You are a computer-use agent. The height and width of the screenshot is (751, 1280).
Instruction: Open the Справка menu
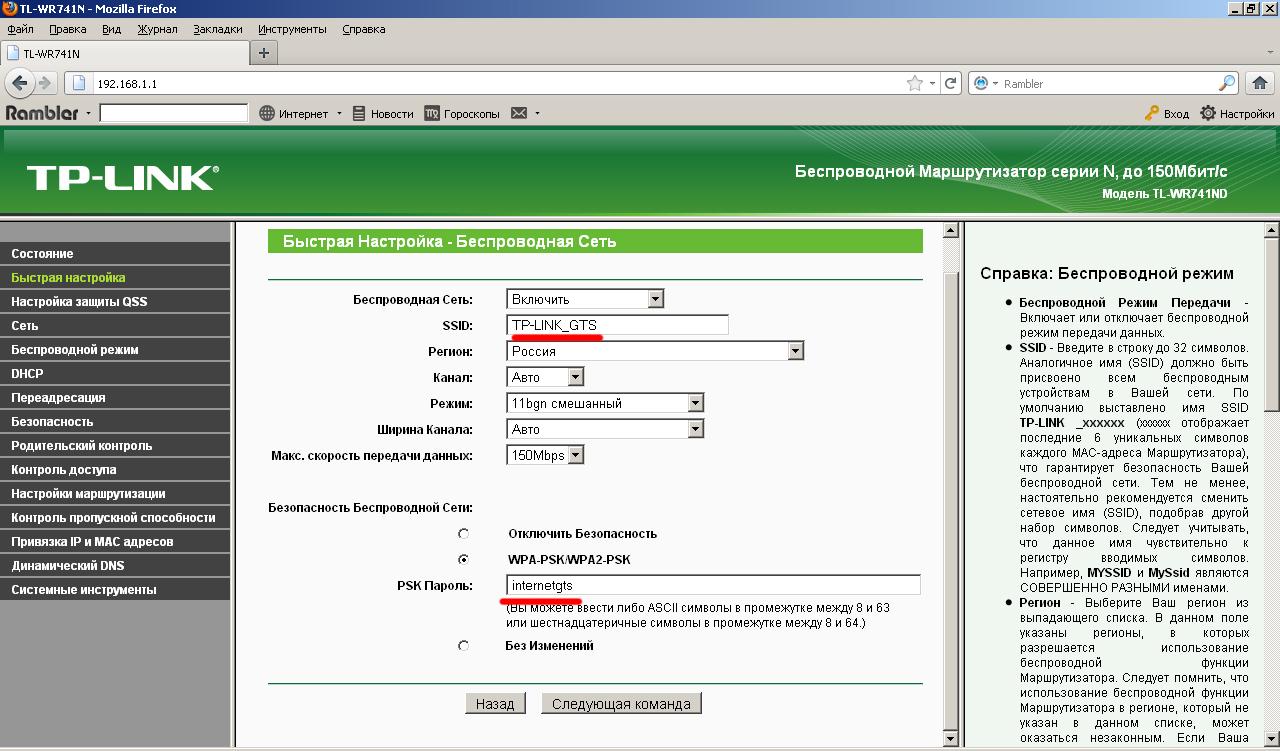[363, 29]
